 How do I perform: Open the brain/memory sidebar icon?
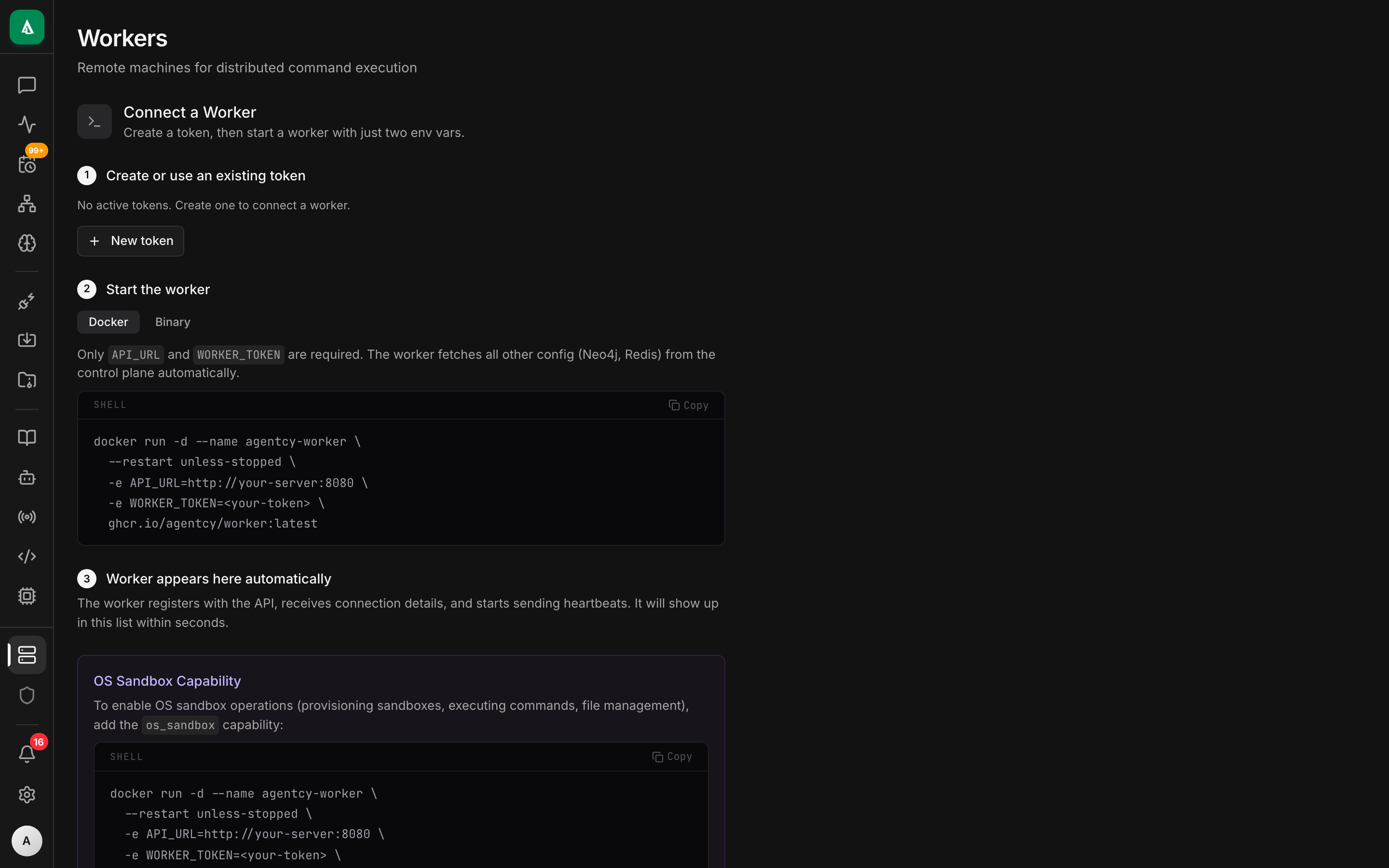(27, 244)
